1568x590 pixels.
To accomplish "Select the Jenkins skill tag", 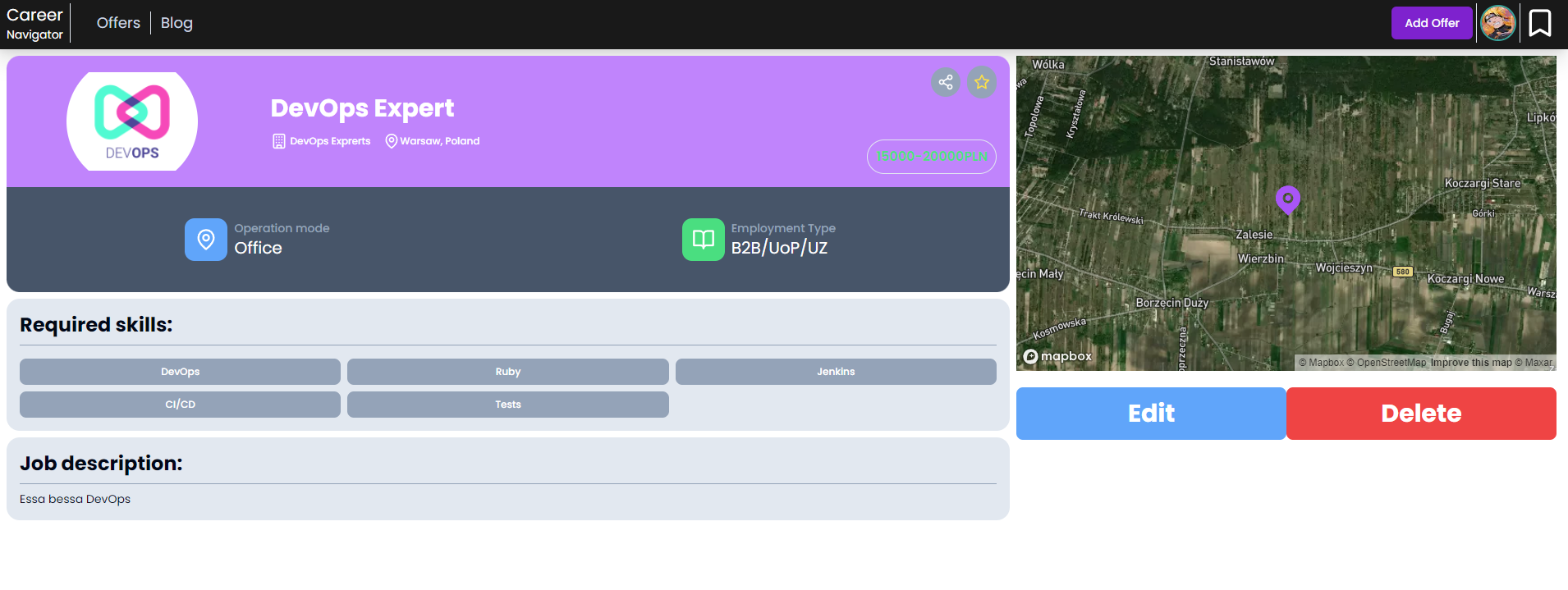I will click(836, 372).
